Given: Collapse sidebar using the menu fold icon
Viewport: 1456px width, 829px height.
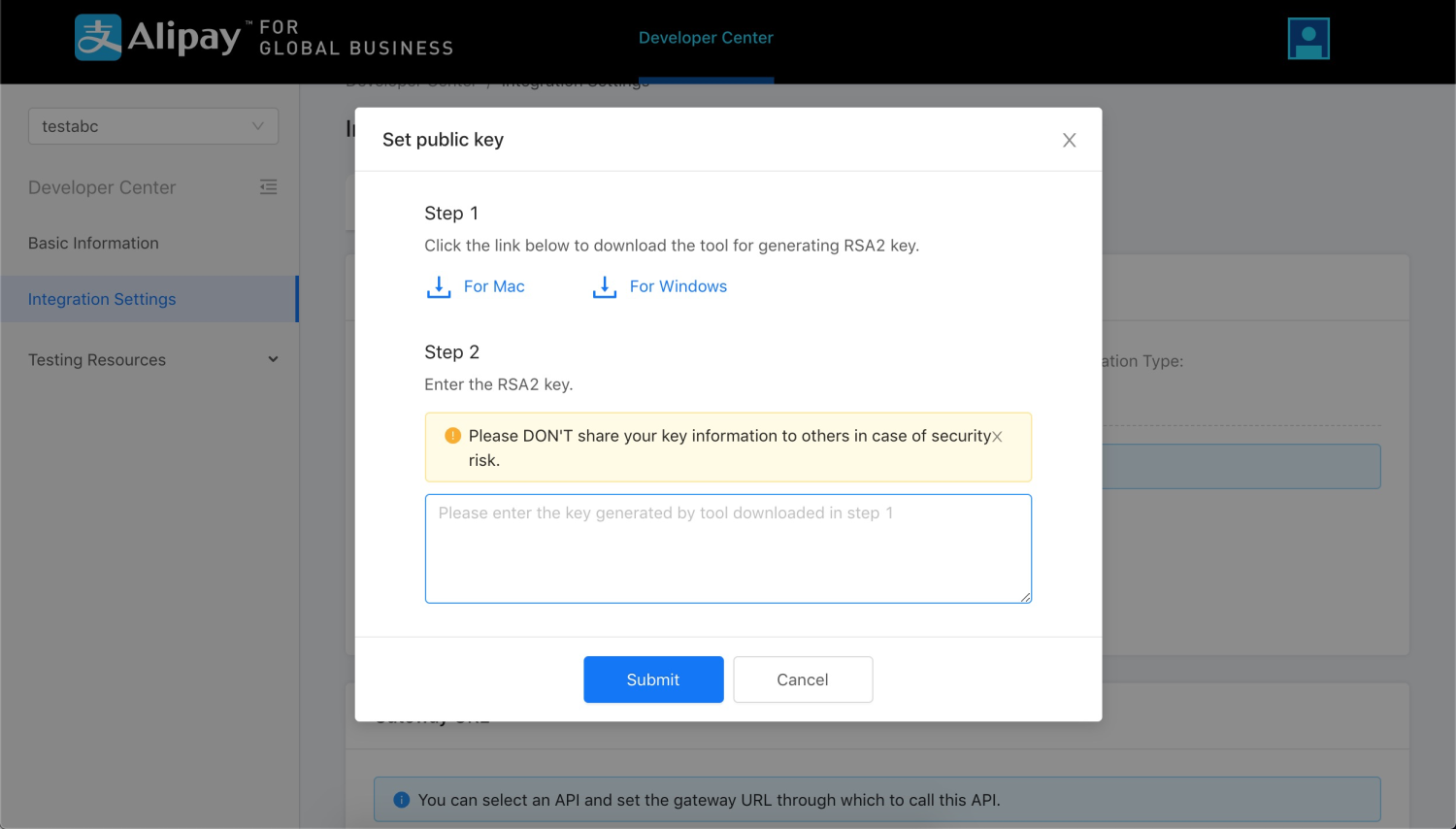Looking at the screenshot, I should pos(269,186).
